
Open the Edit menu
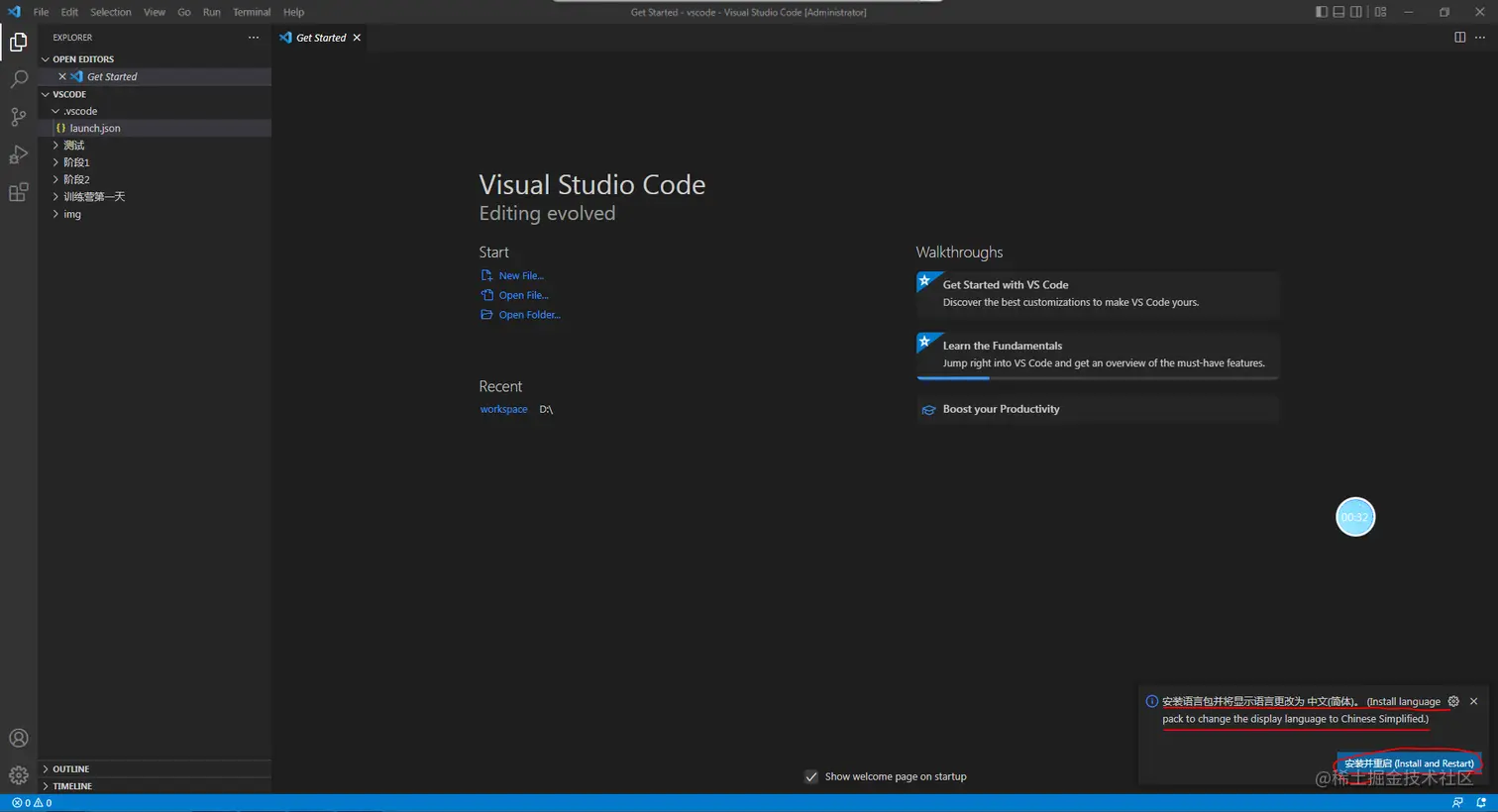69,12
